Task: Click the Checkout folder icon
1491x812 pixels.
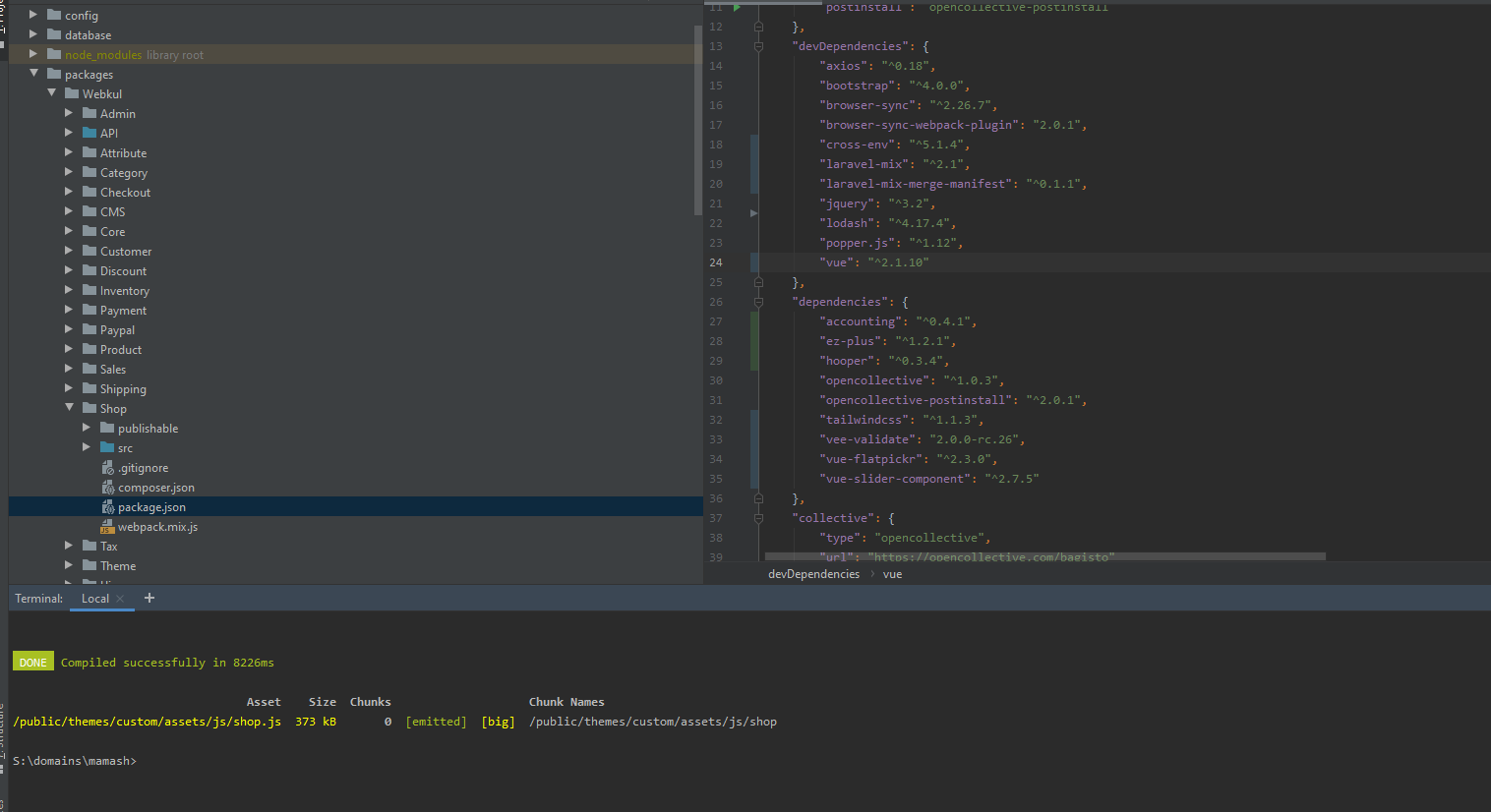Action: (x=89, y=192)
